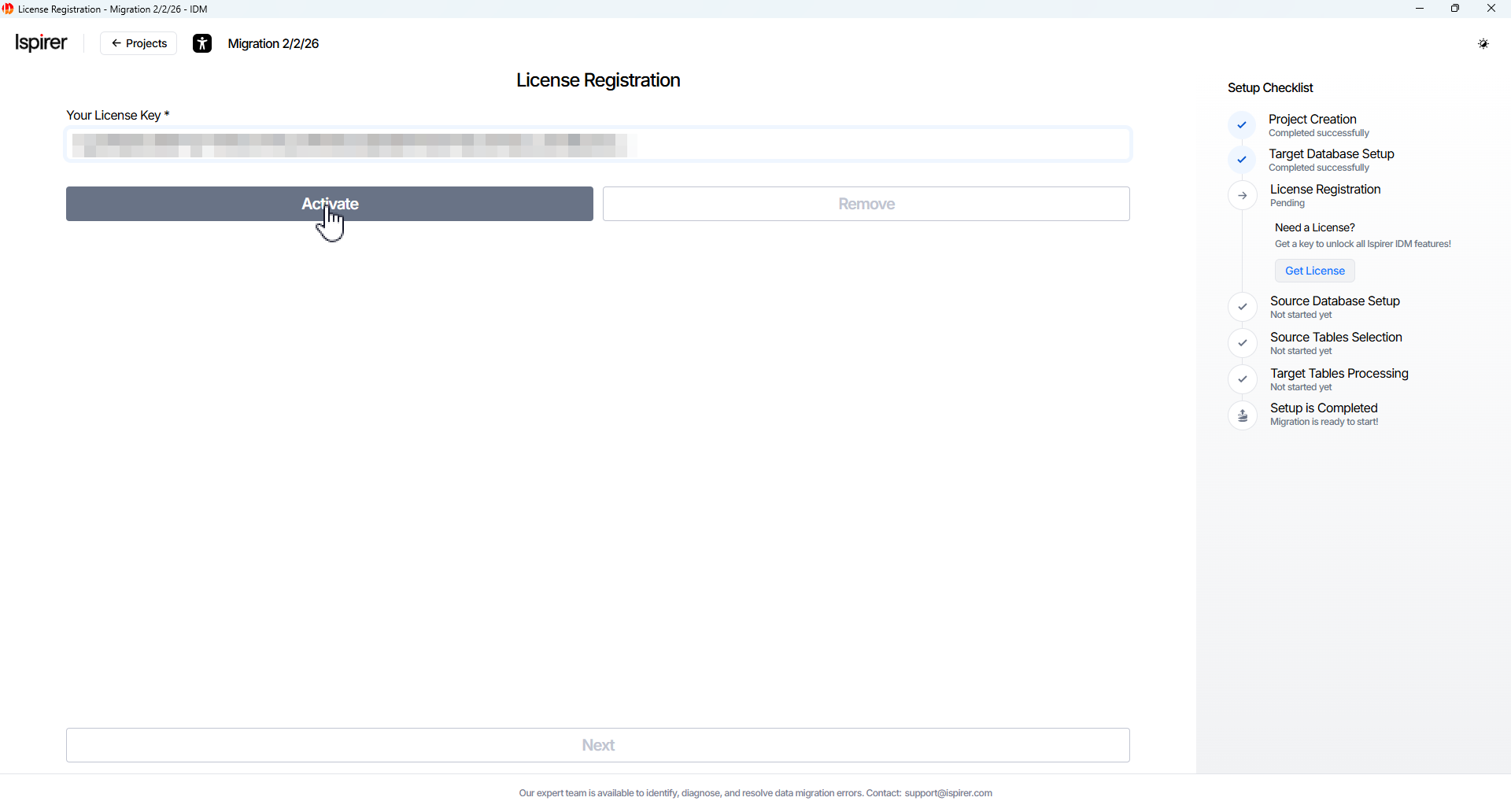The image size is (1511, 812).
Task: Click the Ispirer logo
Action: coord(41,42)
